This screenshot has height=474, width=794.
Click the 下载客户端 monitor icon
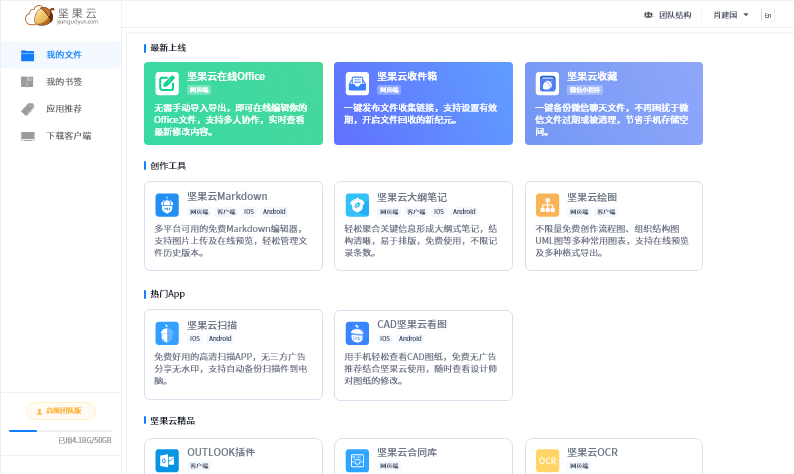coord(27,136)
